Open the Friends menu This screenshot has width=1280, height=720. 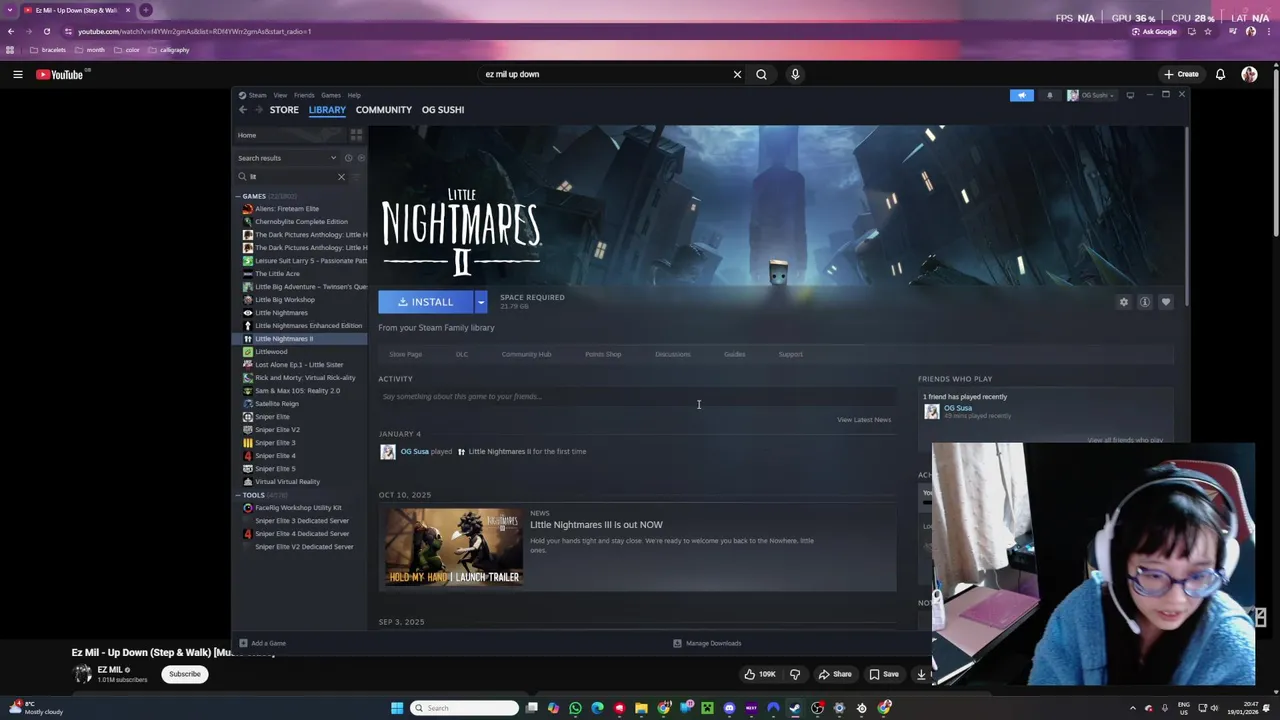(x=304, y=95)
